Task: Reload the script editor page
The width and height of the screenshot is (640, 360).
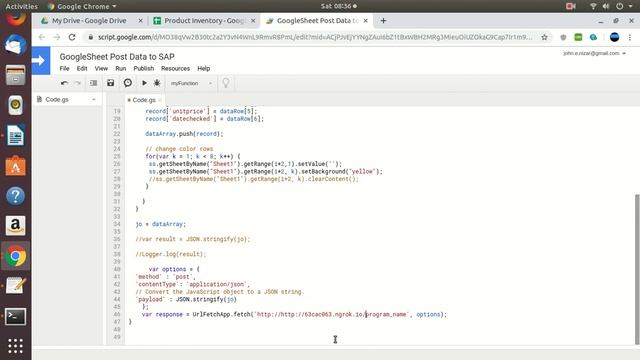Action: coord(72,37)
